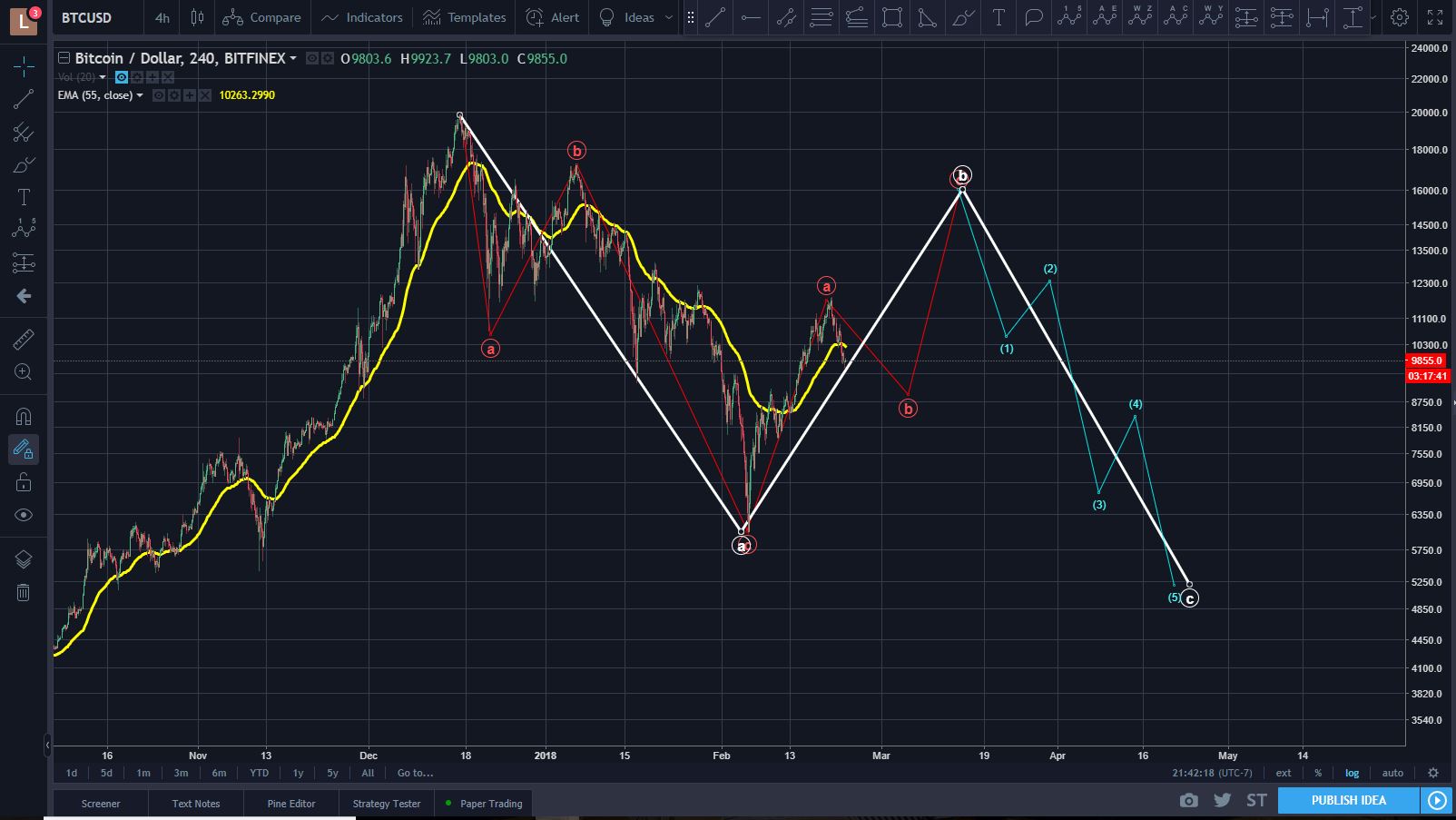Open Vol (20) indicator dropdown

(x=103, y=77)
